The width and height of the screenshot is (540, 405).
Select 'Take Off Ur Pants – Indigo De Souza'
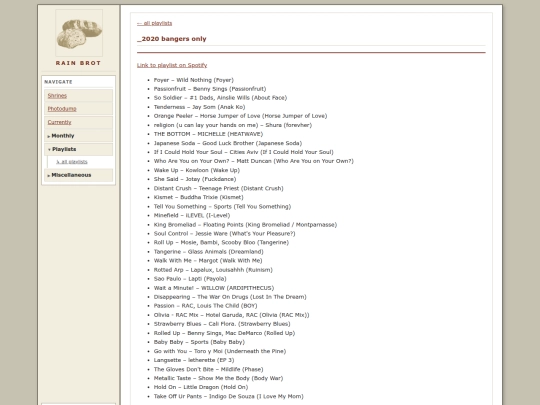click(229, 396)
